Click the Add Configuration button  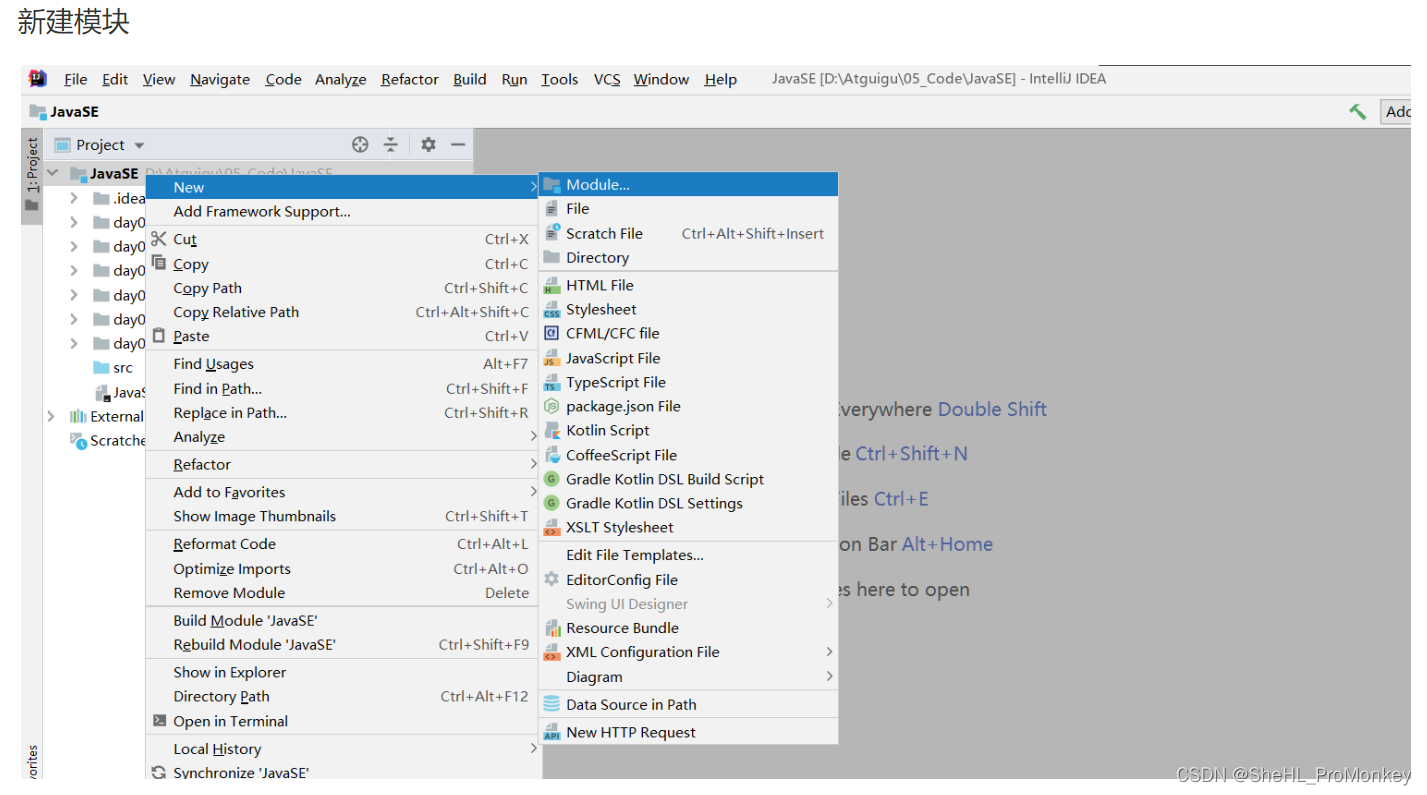pyautogui.click(x=1396, y=111)
